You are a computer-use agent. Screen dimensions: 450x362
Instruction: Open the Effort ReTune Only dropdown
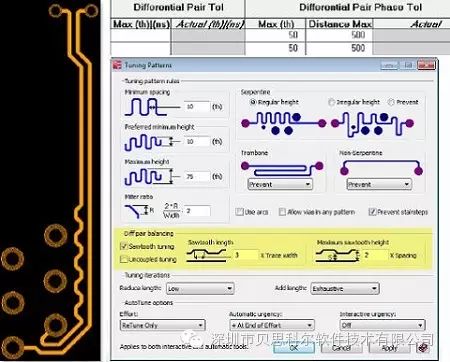tap(162, 325)
